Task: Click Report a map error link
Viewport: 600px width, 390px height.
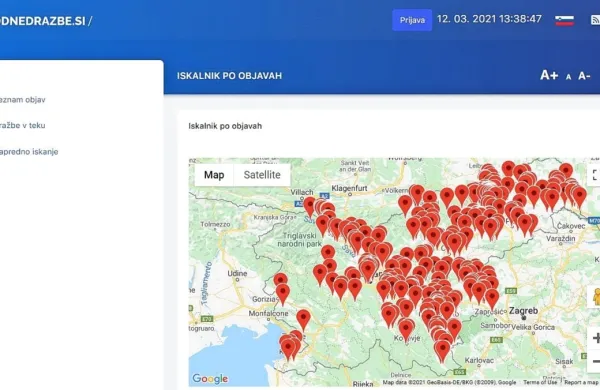Action: (x=582, y=382)
